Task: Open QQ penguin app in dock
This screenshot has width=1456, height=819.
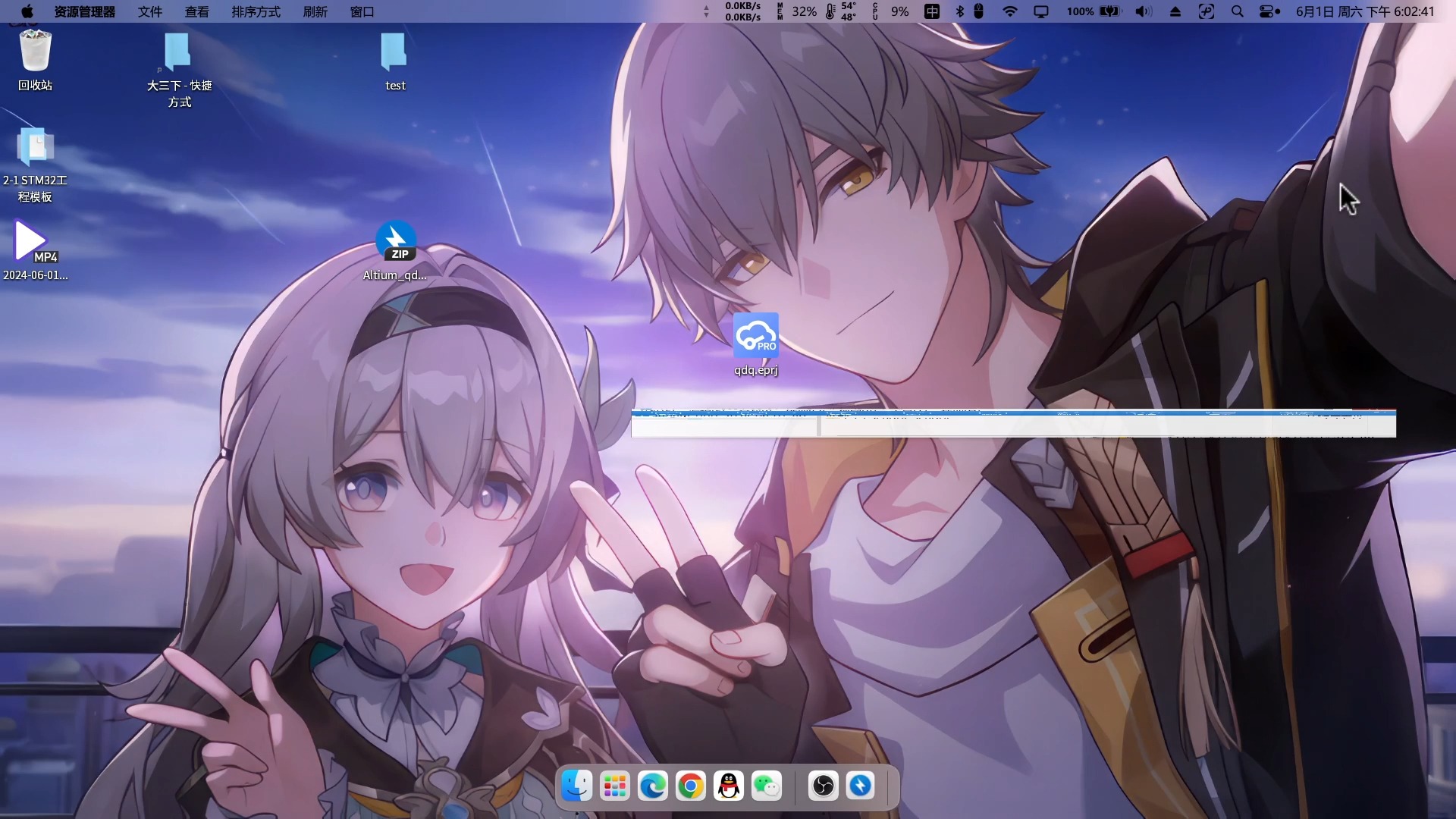Action: (729, 786)
